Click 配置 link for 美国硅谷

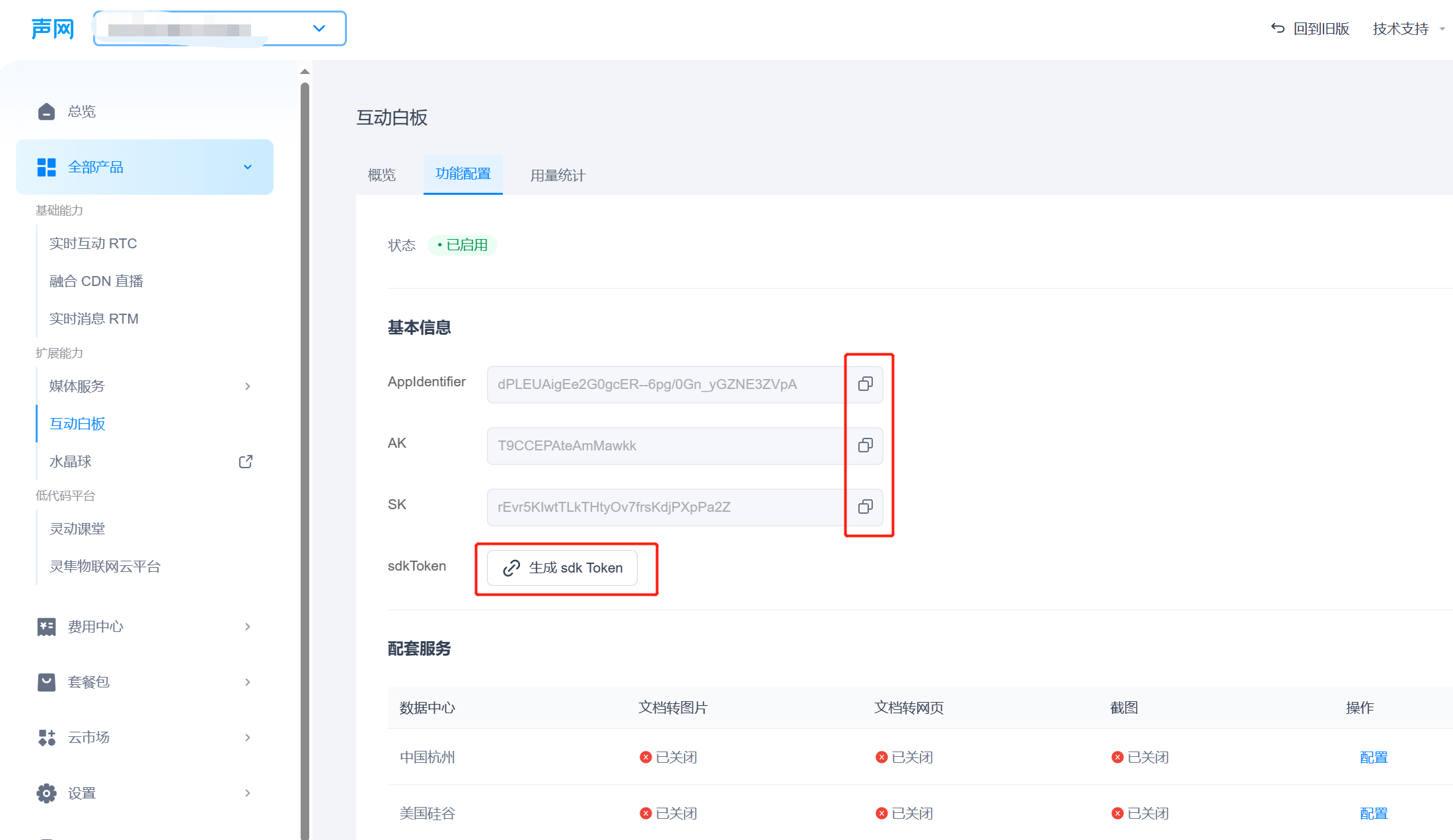(x=1374, y=814)
